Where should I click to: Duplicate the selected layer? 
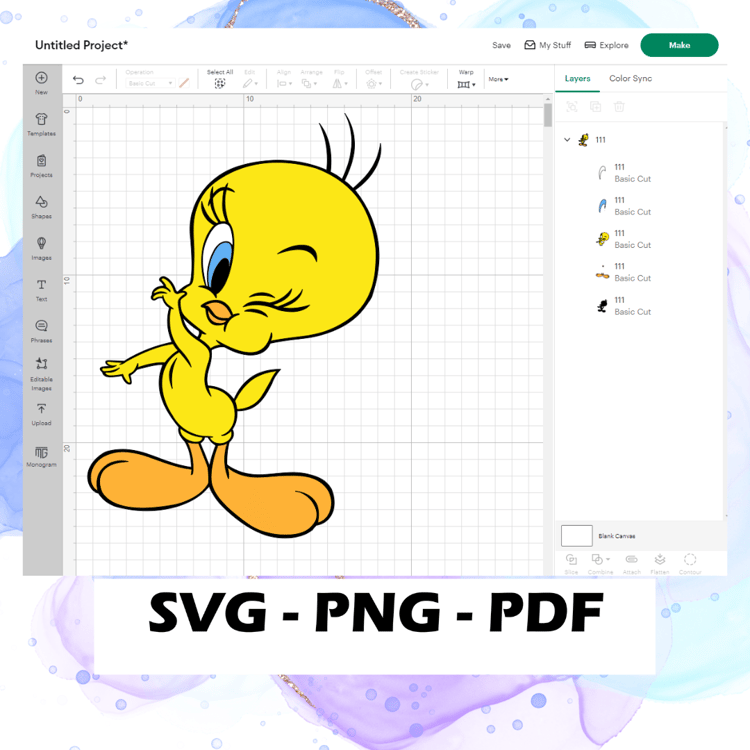coord(596,107)
